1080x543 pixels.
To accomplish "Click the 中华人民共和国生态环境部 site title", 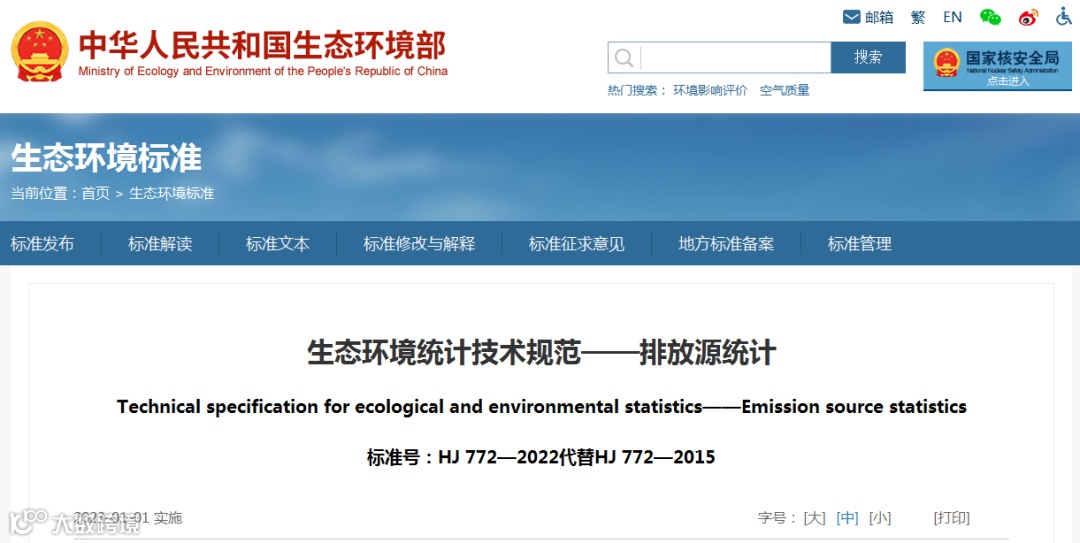I will tap(262, 45).
